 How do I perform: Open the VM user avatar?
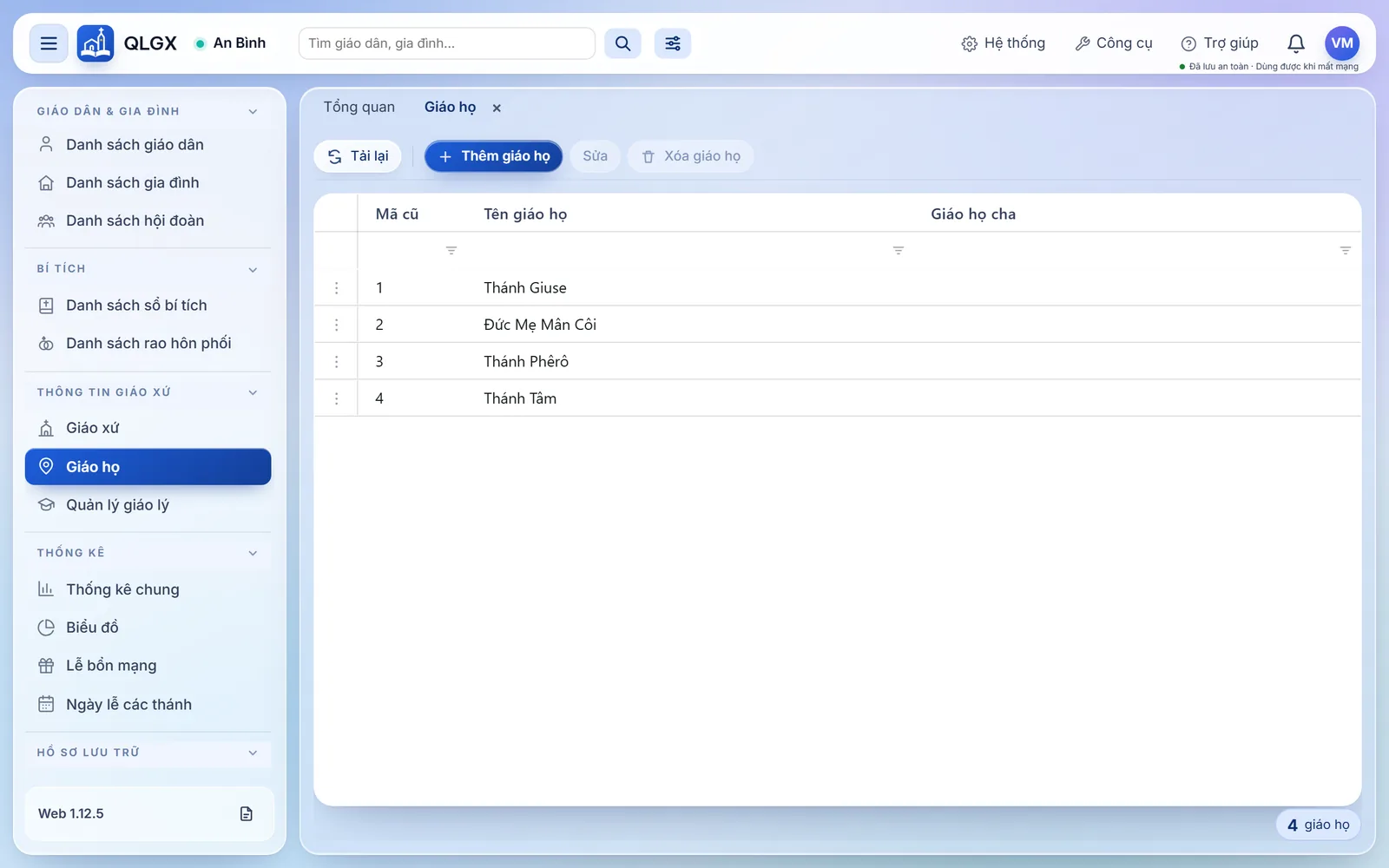(x=1342, y=43)
